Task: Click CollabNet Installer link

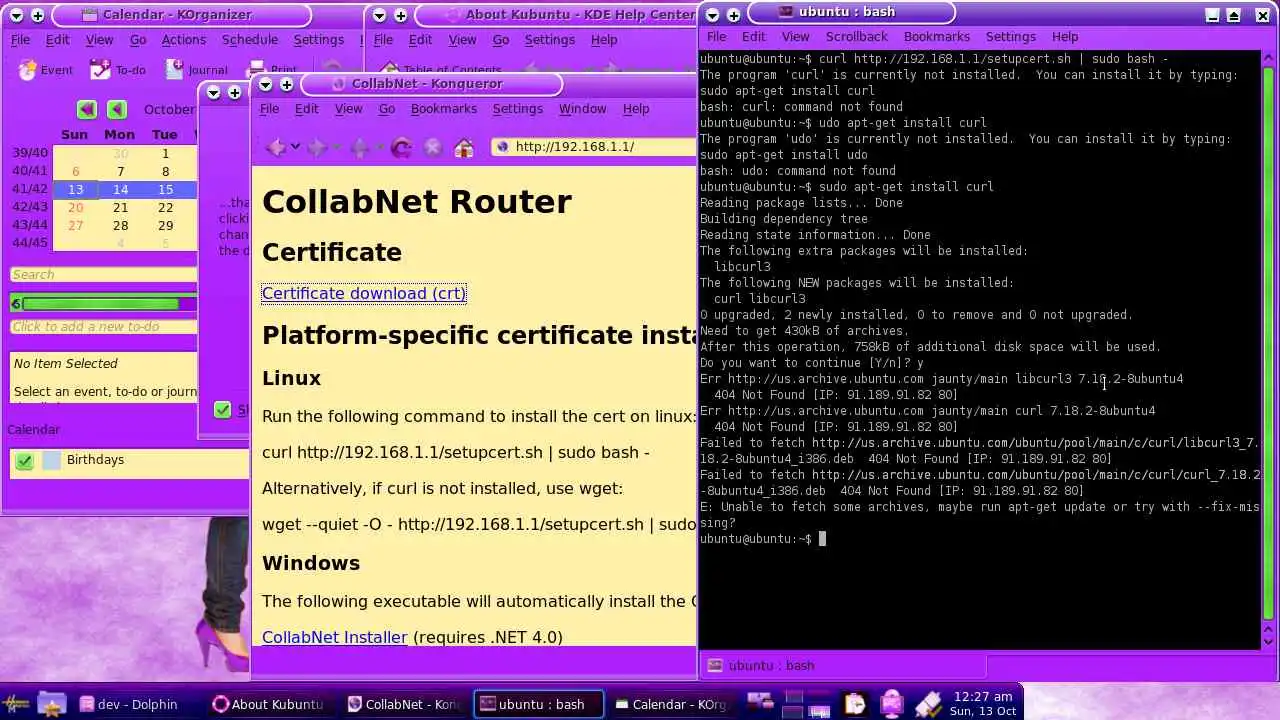Action: [335, 637]
